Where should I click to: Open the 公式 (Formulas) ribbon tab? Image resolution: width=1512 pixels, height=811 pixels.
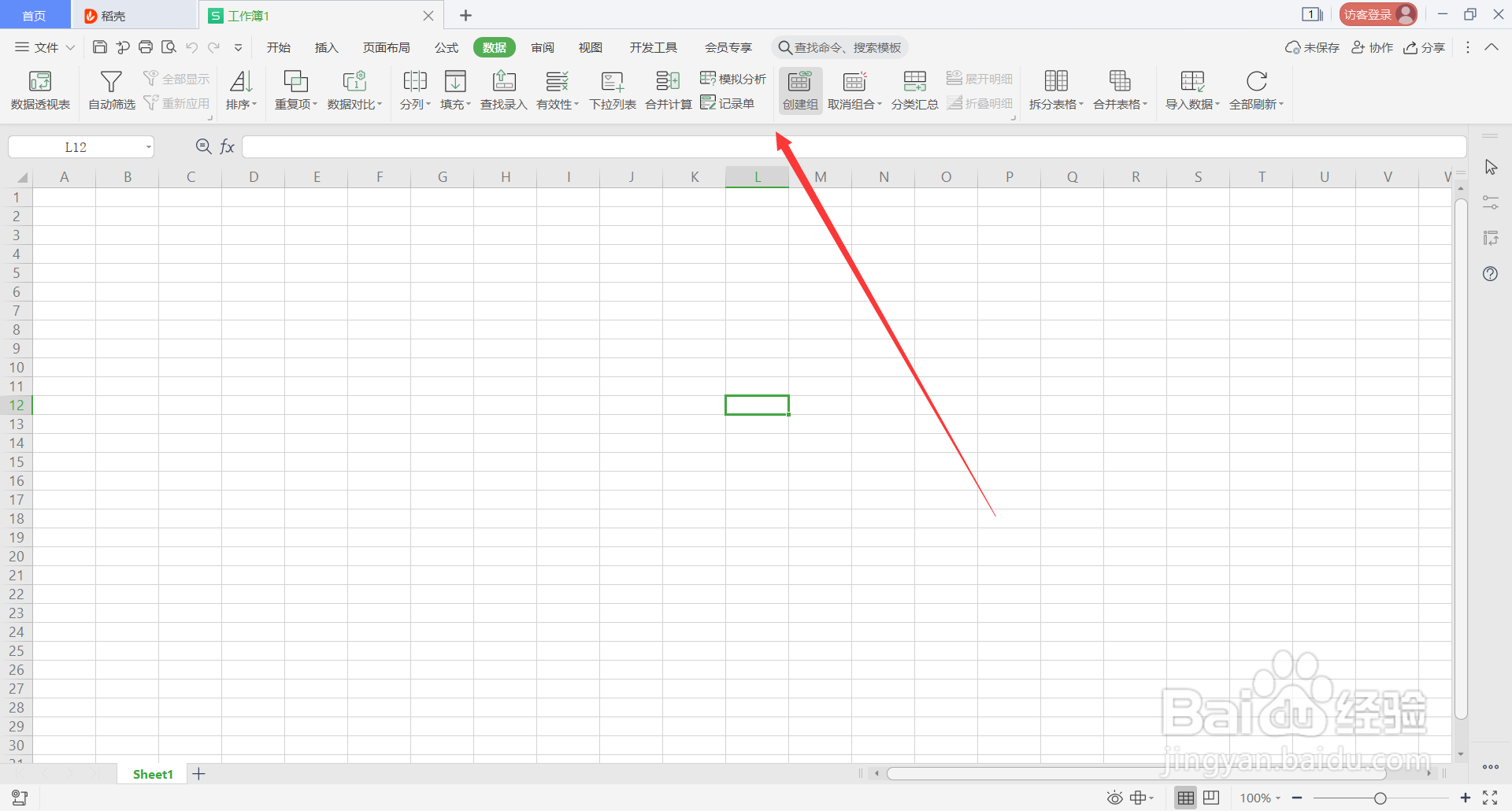coord(447,47)
